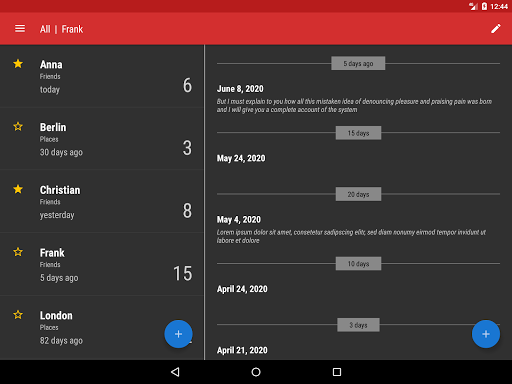Tap the pencil edit icon
Screen dimensions: 512x384
pos(496,29)
